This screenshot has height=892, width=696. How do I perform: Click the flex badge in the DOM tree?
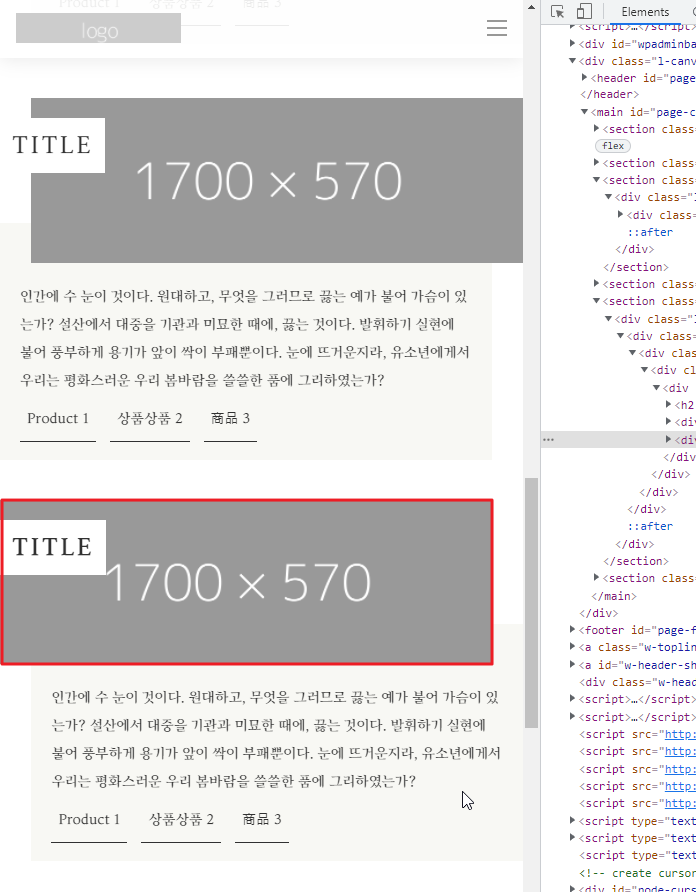click(613, 146)
